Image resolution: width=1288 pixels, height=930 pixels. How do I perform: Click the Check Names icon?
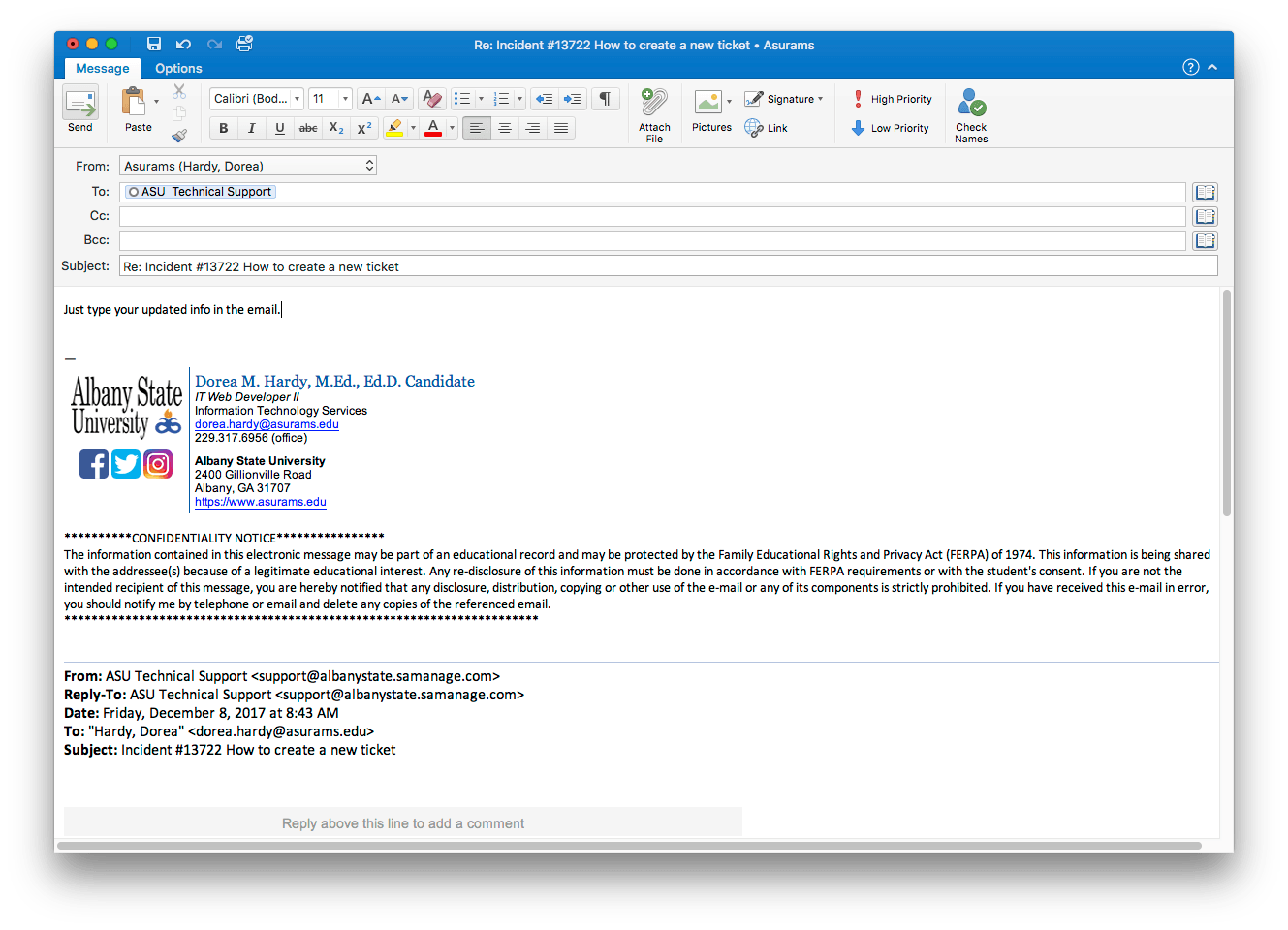click(x=971, y=114)
